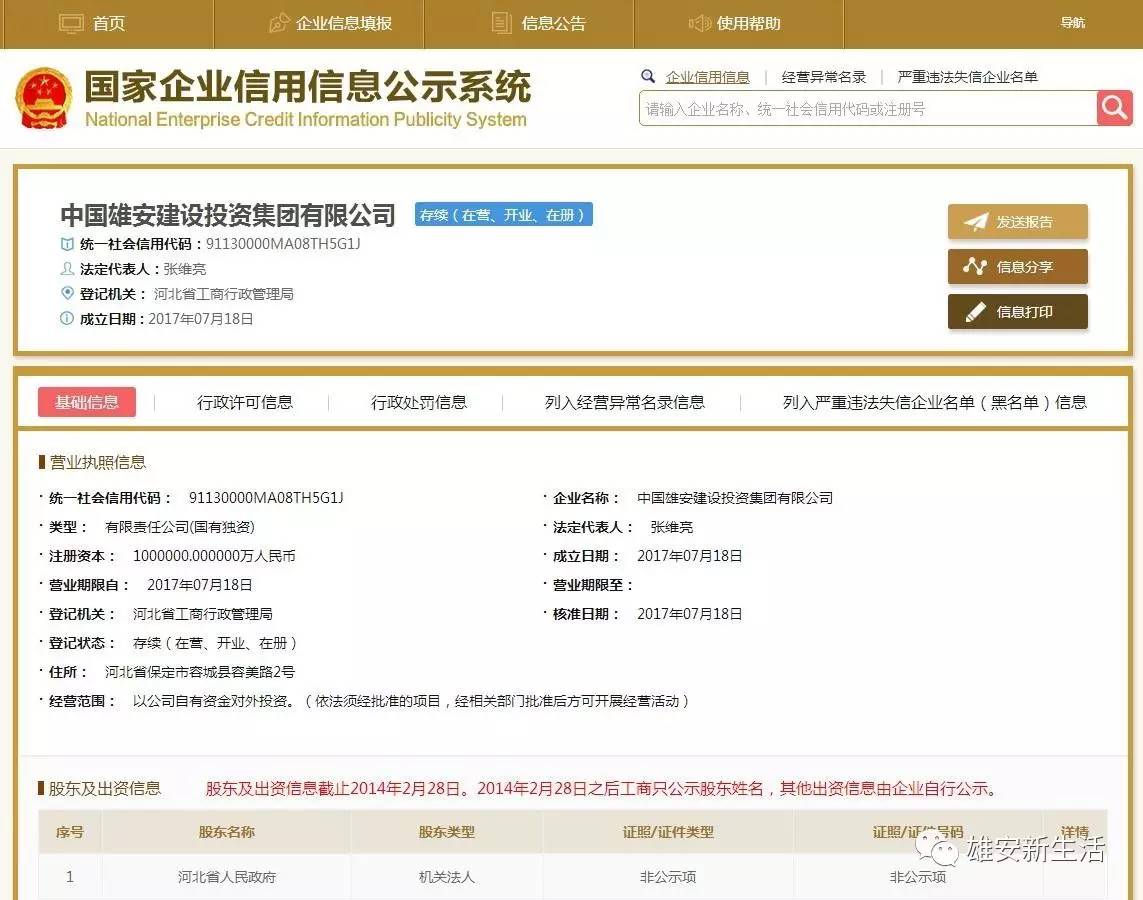Image resolution: width=1143 pixels, height=900 pixels.
Task: Select the 基础信息 tab
Action: pos(87,402)
